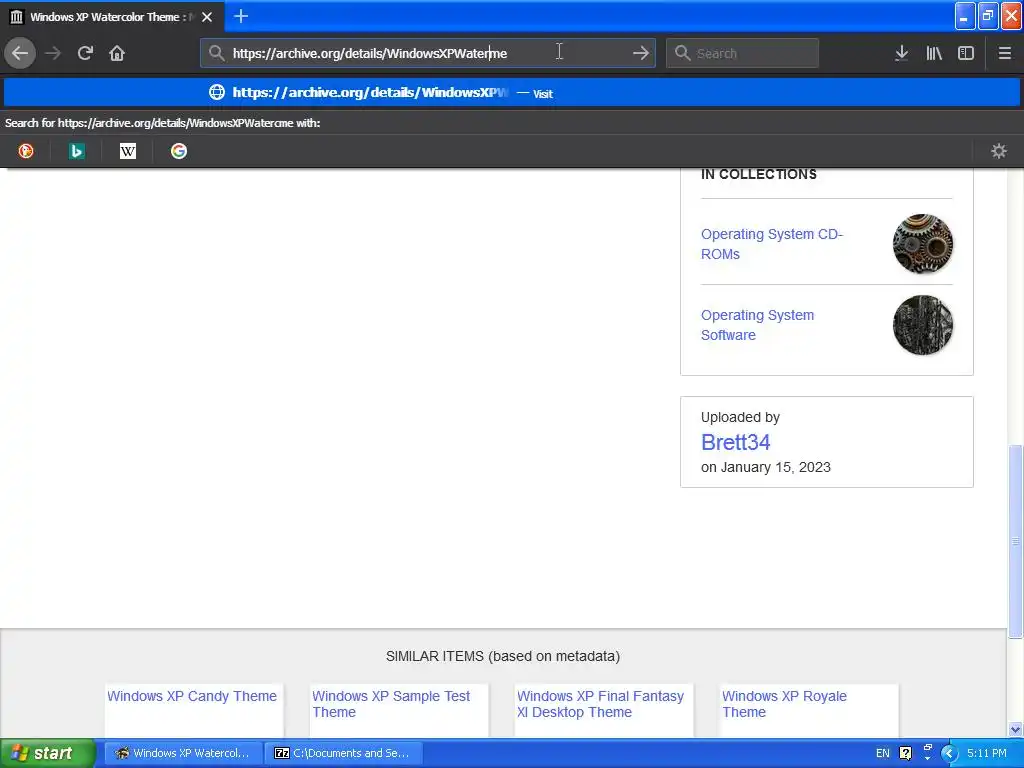
Task: Search with DuckDuckGo engine icon
Action: (25, 151)
